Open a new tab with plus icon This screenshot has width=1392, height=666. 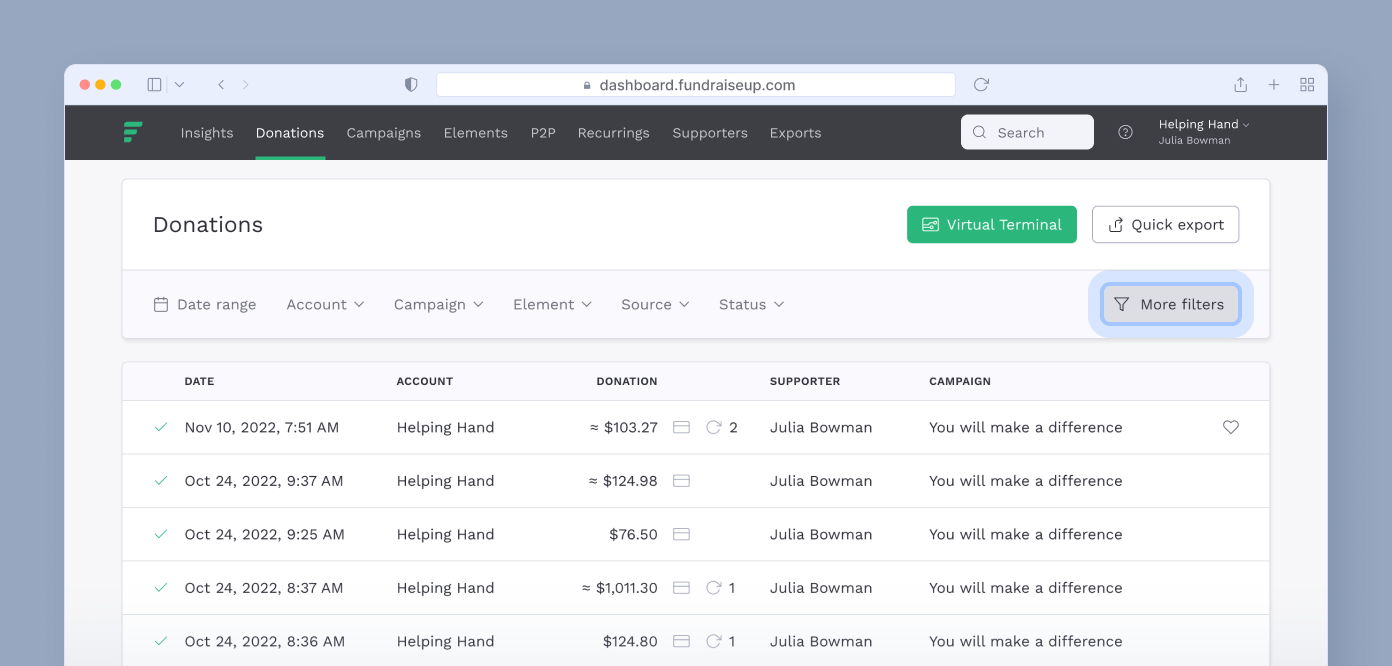pyautogui.click(x=1274, y=85)
